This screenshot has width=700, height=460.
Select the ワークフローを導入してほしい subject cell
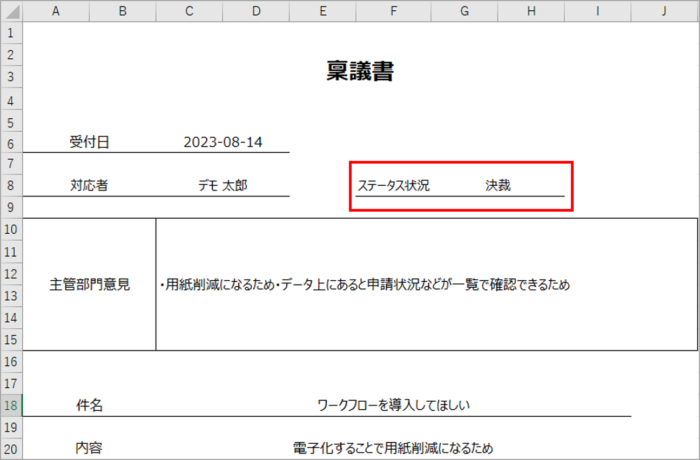point(393,406)
